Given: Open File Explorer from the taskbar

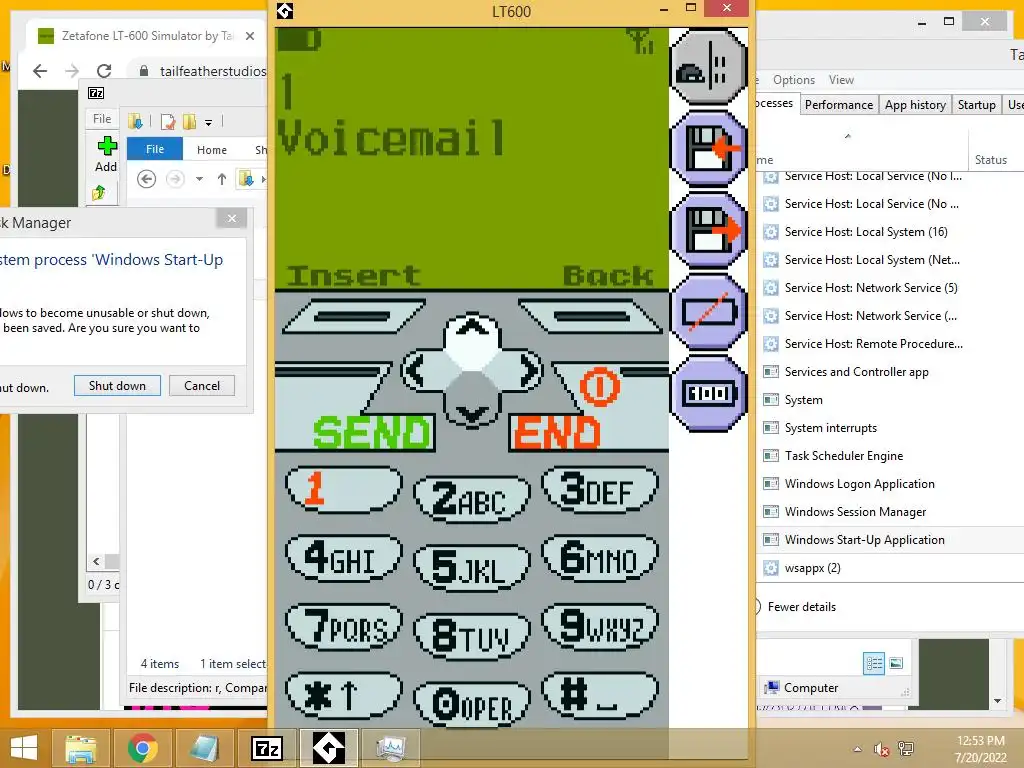Looking at the screenshot, I should point(81,748).
